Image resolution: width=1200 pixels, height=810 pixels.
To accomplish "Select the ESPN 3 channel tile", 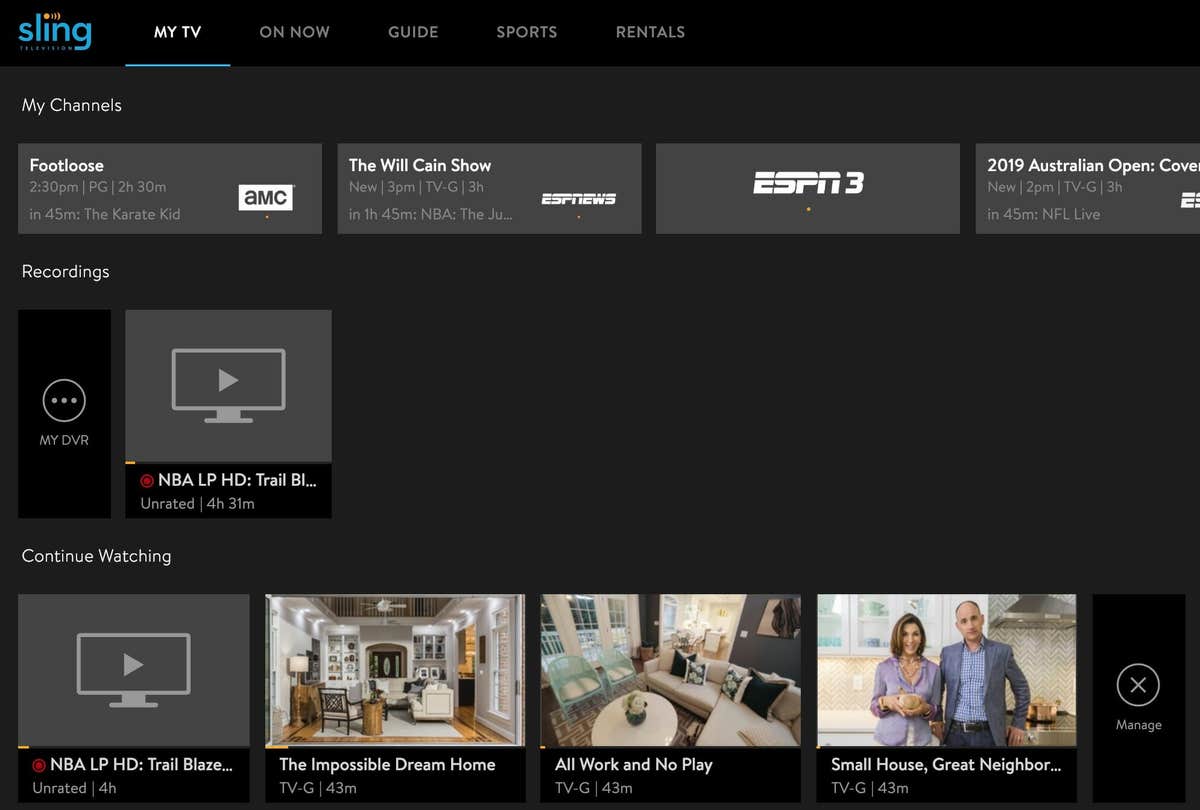I will click(x=807, y=188).
